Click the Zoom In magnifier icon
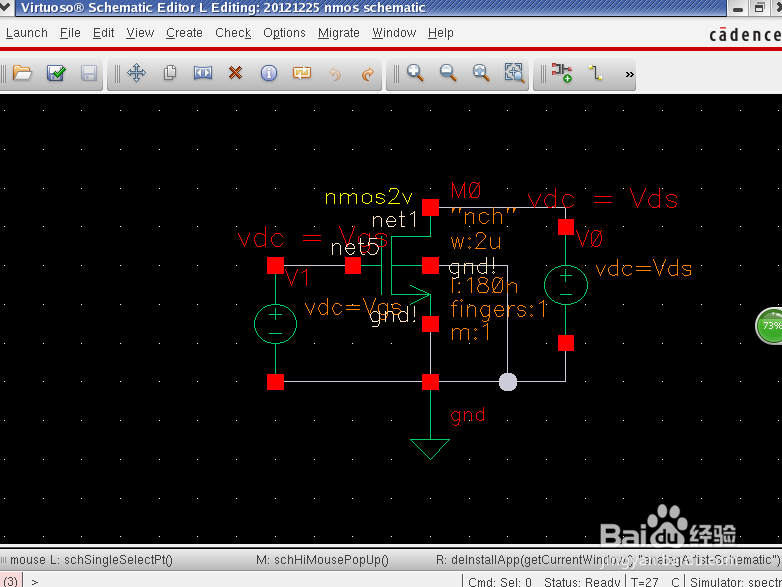The height and width of the screenshot is (587, 782). point(415,73)
